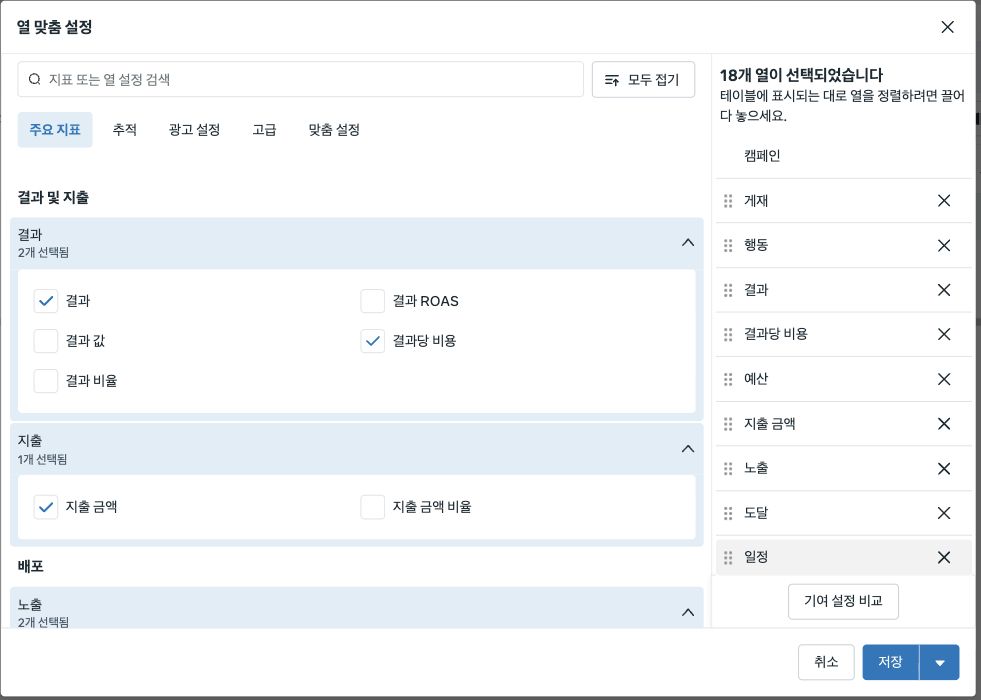The width and height of the screenshot is (981, 700).
Task: Grab the drag handle for 결과당 비용 column
Action: pyautogui.click(x=728, y=334)
